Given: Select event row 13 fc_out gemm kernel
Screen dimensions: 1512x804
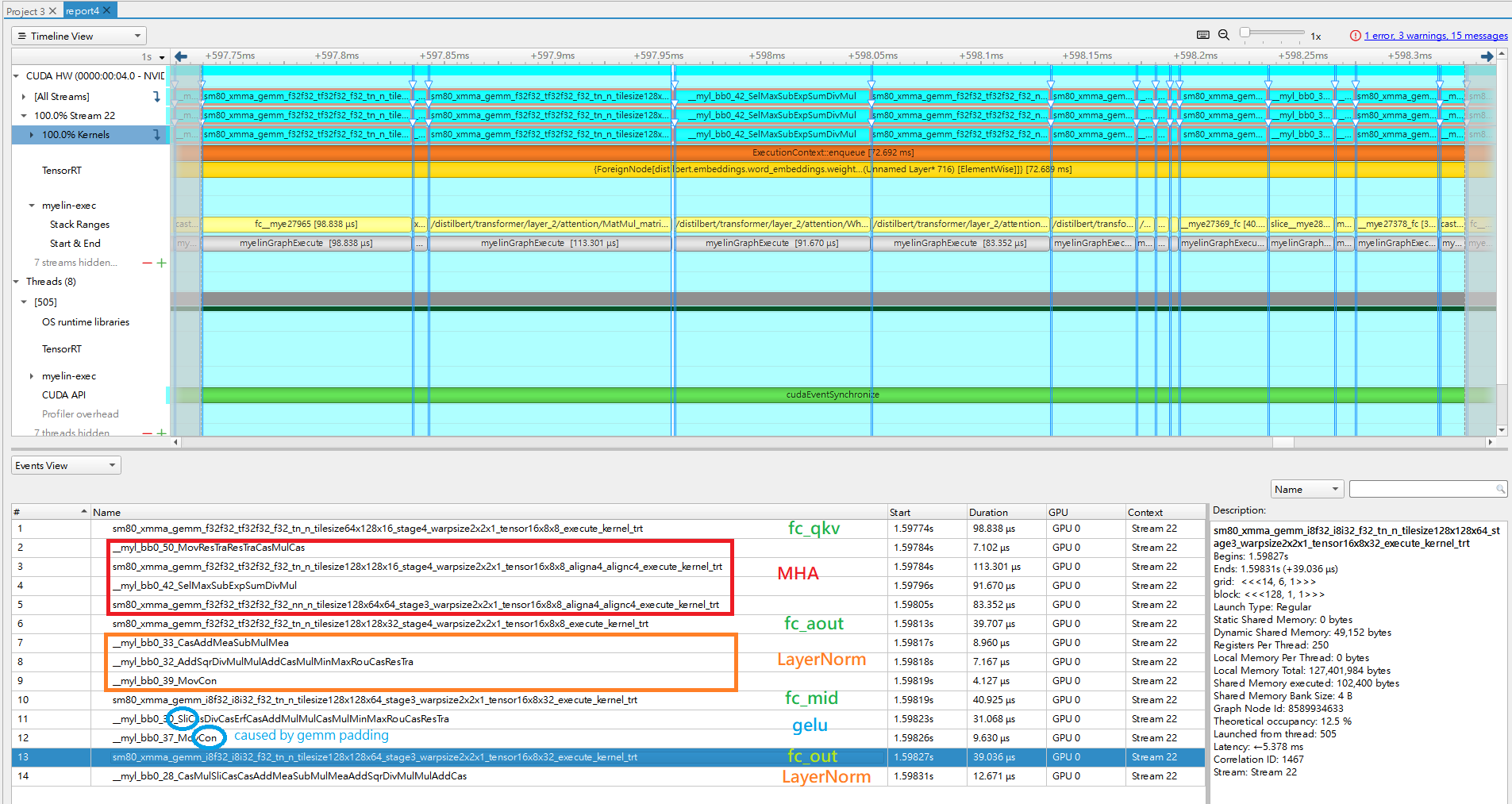Looking at the screenshot, I should (608, 757).
